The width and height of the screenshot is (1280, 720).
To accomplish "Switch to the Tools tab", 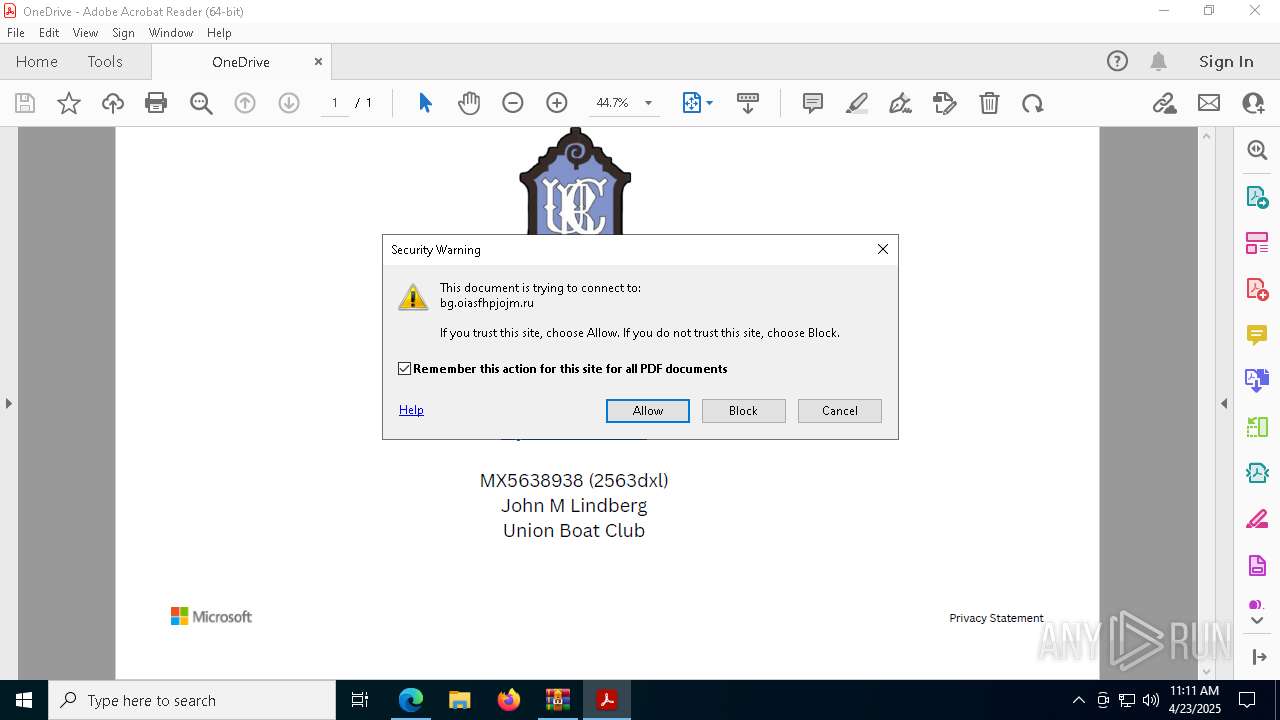I will [105, 61].
